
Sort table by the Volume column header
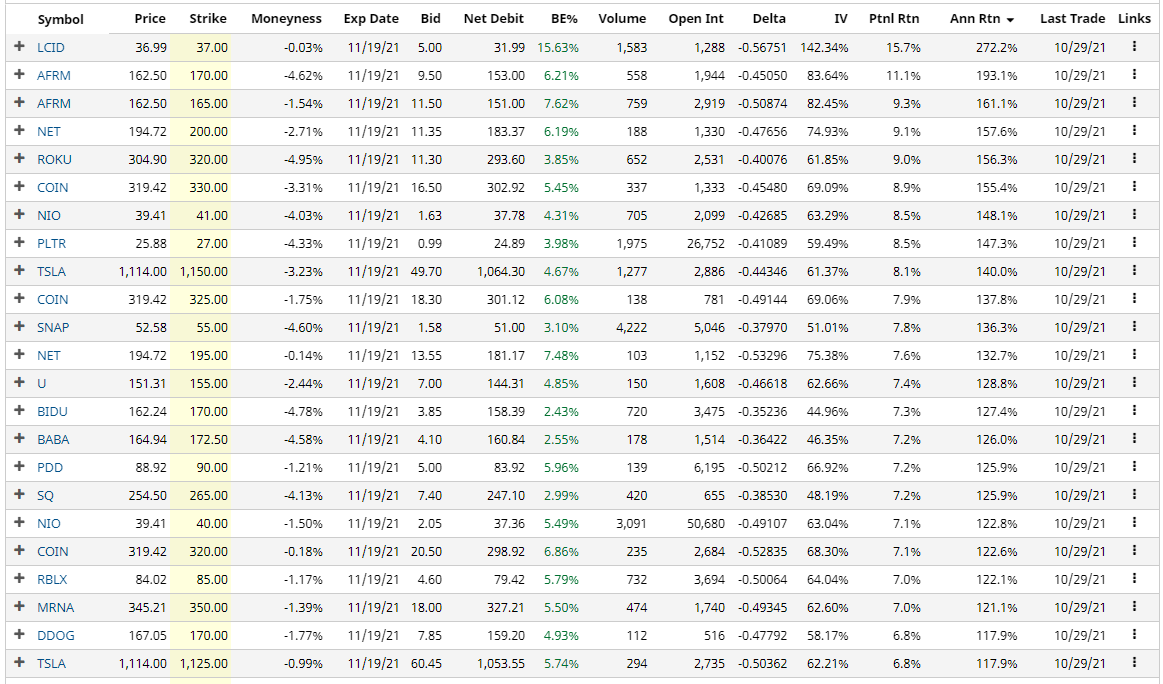pos(622,19)
